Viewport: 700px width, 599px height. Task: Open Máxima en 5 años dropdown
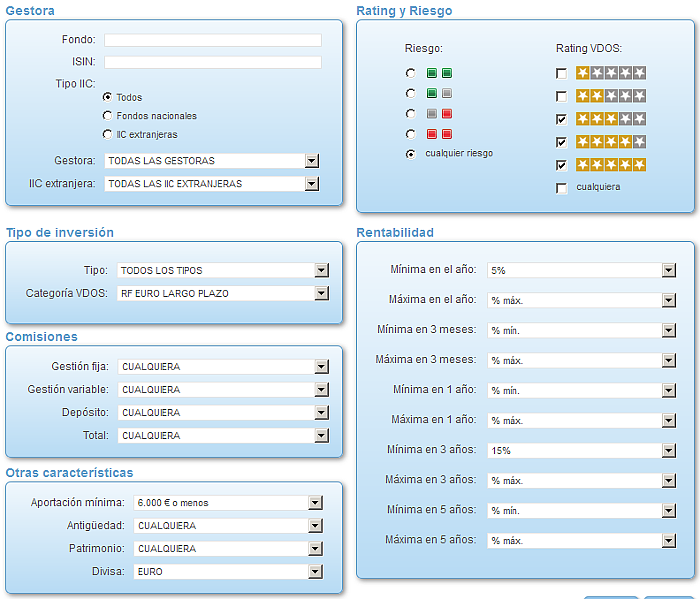click(582, 541)
